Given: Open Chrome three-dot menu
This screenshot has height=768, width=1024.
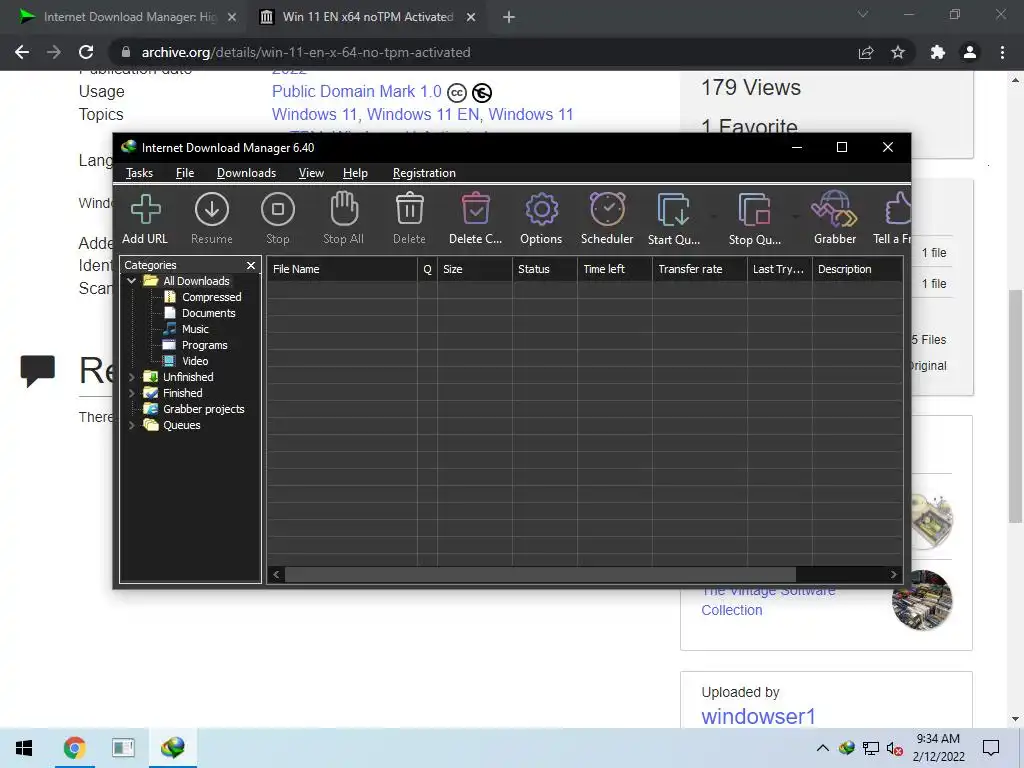Looking at the screenshot, I should click(1002, 52).
